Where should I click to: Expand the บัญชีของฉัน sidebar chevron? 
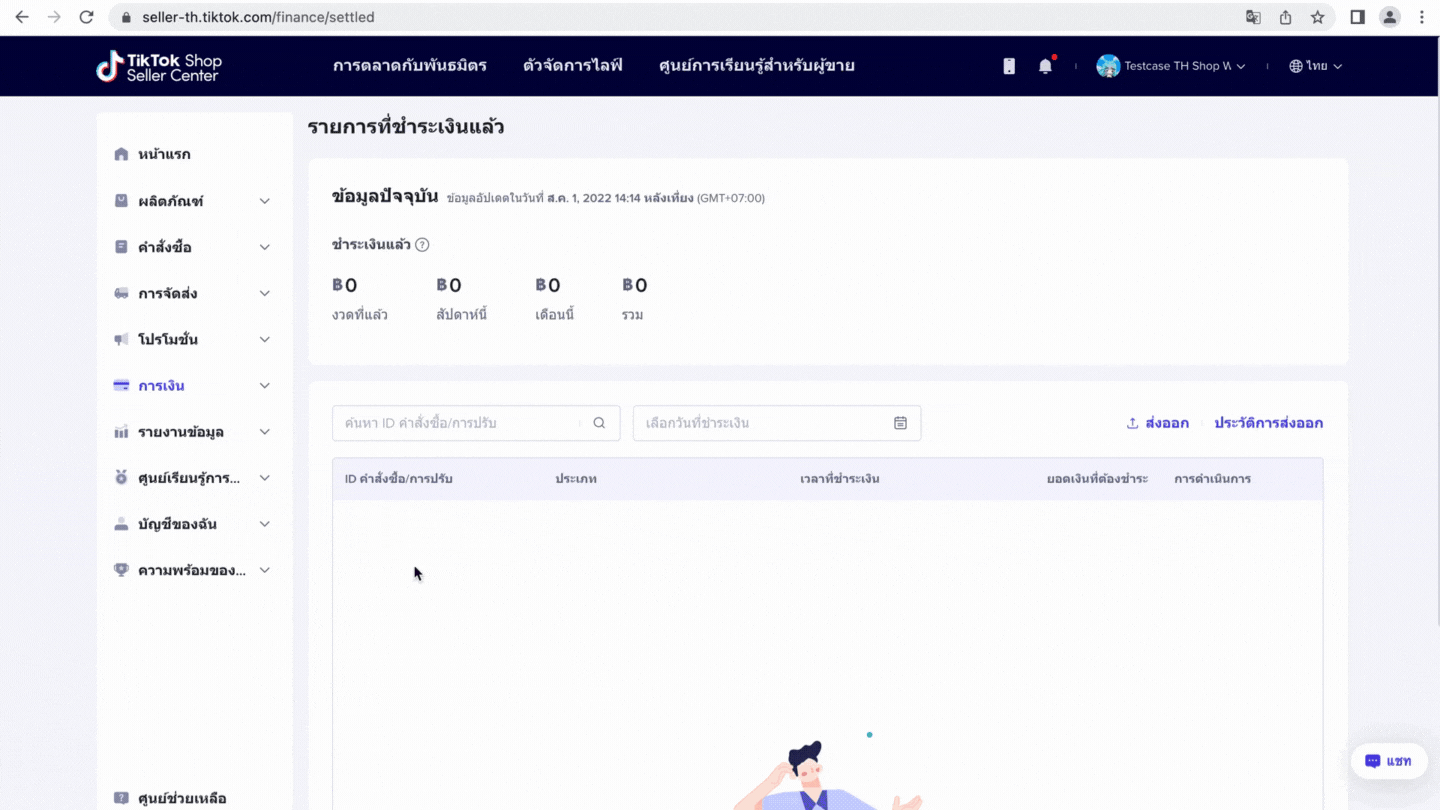(x=265, y=524)
